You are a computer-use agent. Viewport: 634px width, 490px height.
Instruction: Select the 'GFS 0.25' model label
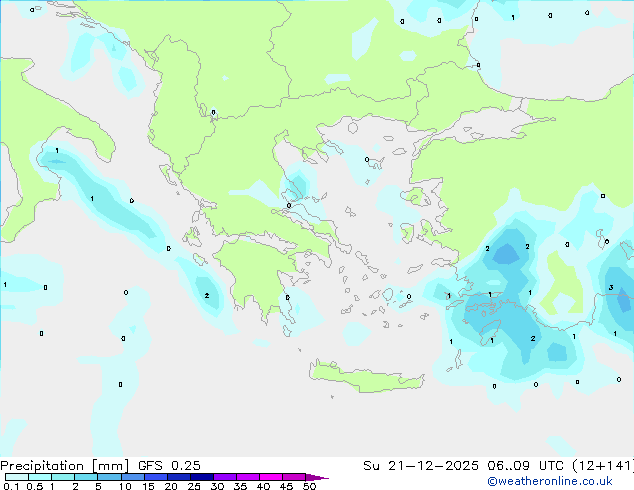[169, 466]
